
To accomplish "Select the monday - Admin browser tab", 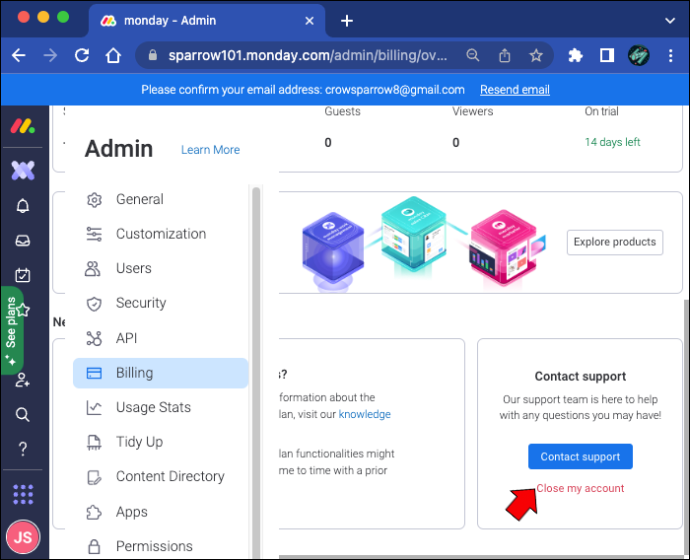I will pyautogui.click(x=207, y=21).
